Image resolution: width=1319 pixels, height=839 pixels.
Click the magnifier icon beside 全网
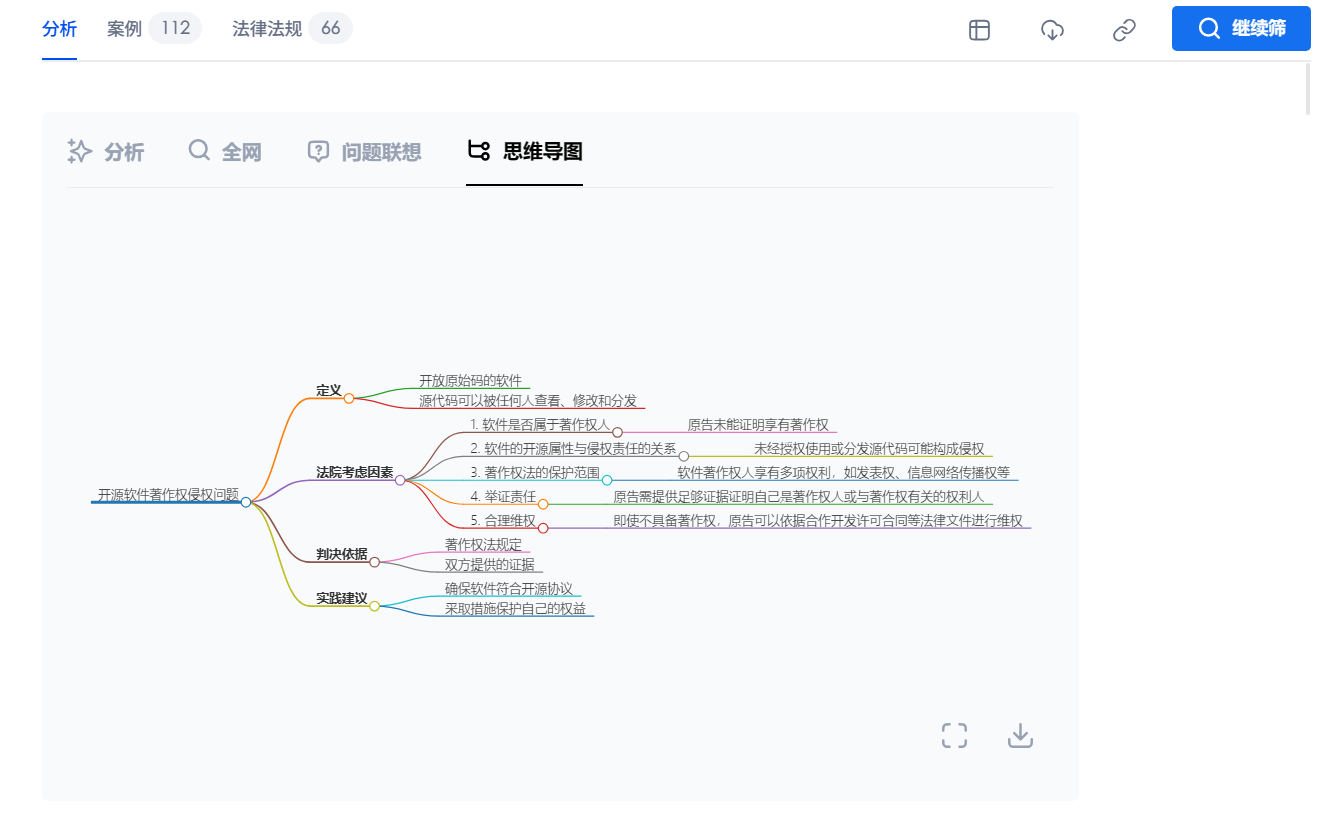pyautogui.click(x=199, y=151)
